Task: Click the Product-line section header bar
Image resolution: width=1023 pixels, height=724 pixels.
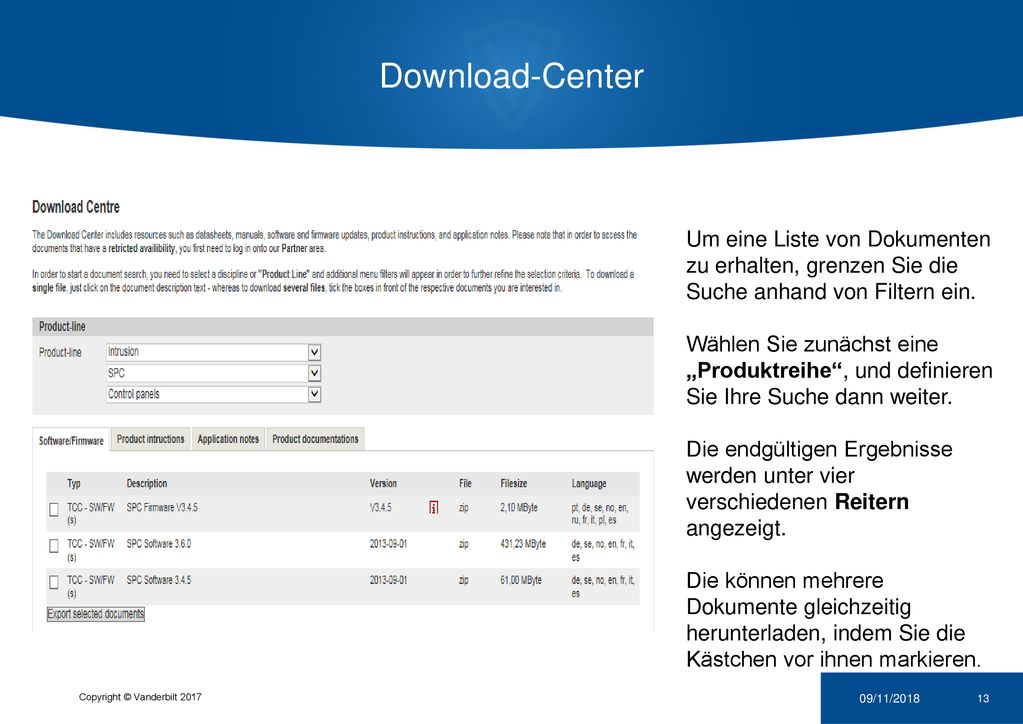Action: click(x=343, y=327)
